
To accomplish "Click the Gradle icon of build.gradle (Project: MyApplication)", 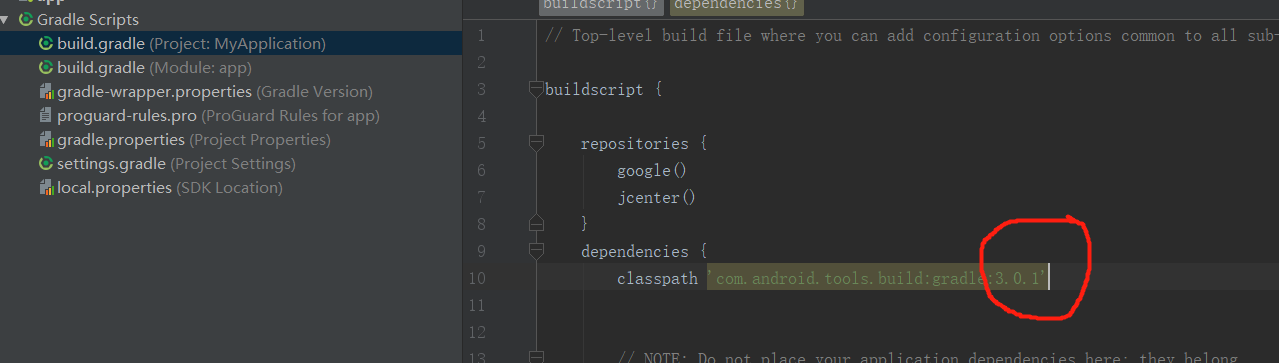I will pos(46,44).
